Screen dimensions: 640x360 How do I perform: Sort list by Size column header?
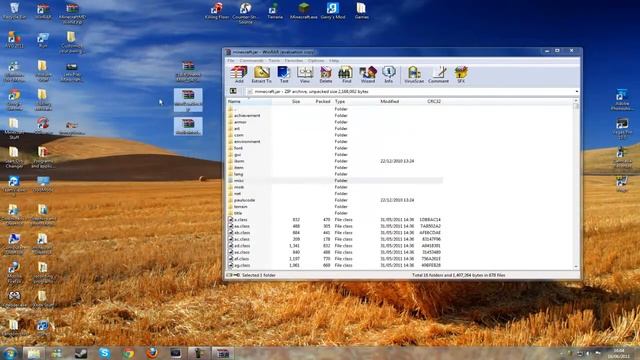pos(287,101)
